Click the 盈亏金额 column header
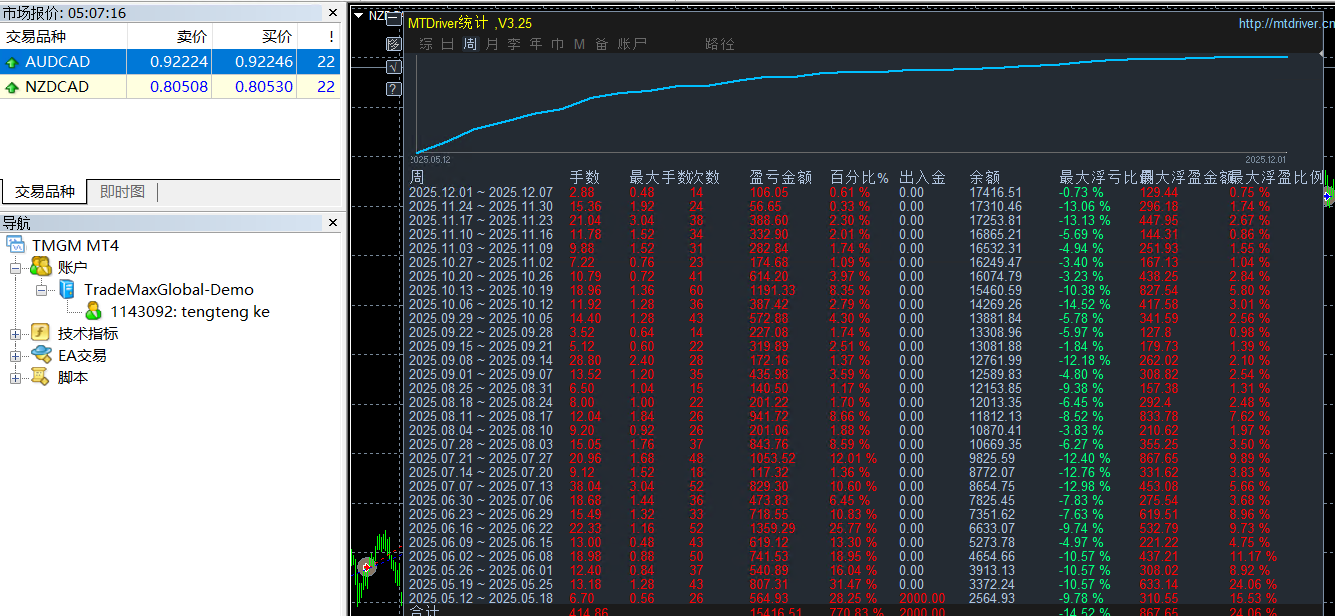The image size is (1335, 616). coord(780,177)
